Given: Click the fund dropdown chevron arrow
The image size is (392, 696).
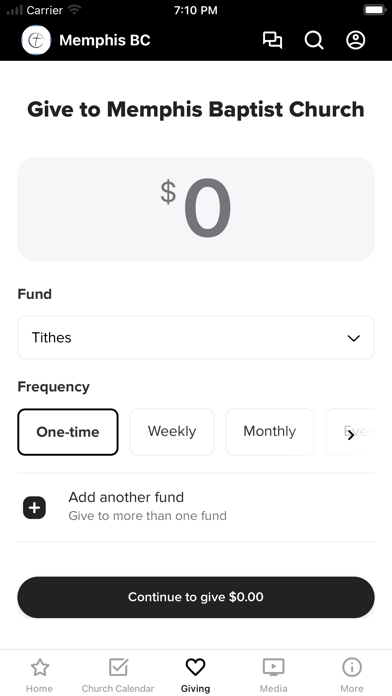Looking at the screenshot, I should click(353, 338).
